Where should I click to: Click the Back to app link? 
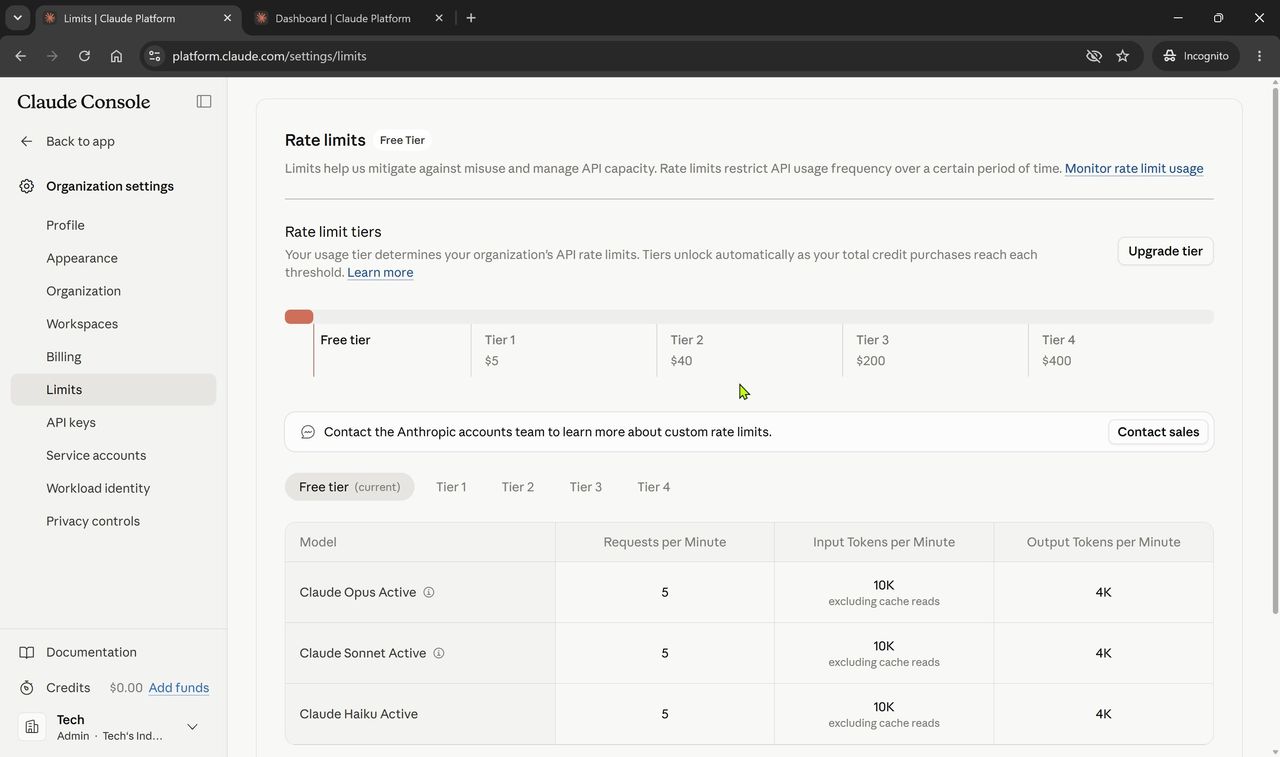coord(80,141)
